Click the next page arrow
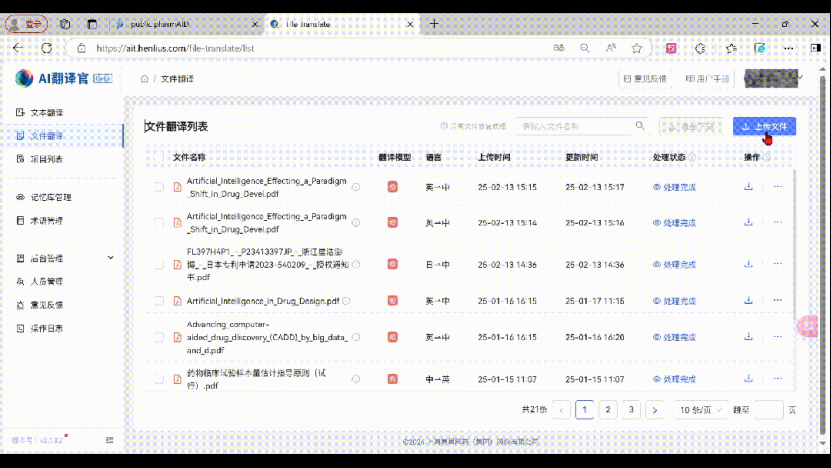This screenshot has height=468, width=831. pyautogui.click(x=655, y=410)
